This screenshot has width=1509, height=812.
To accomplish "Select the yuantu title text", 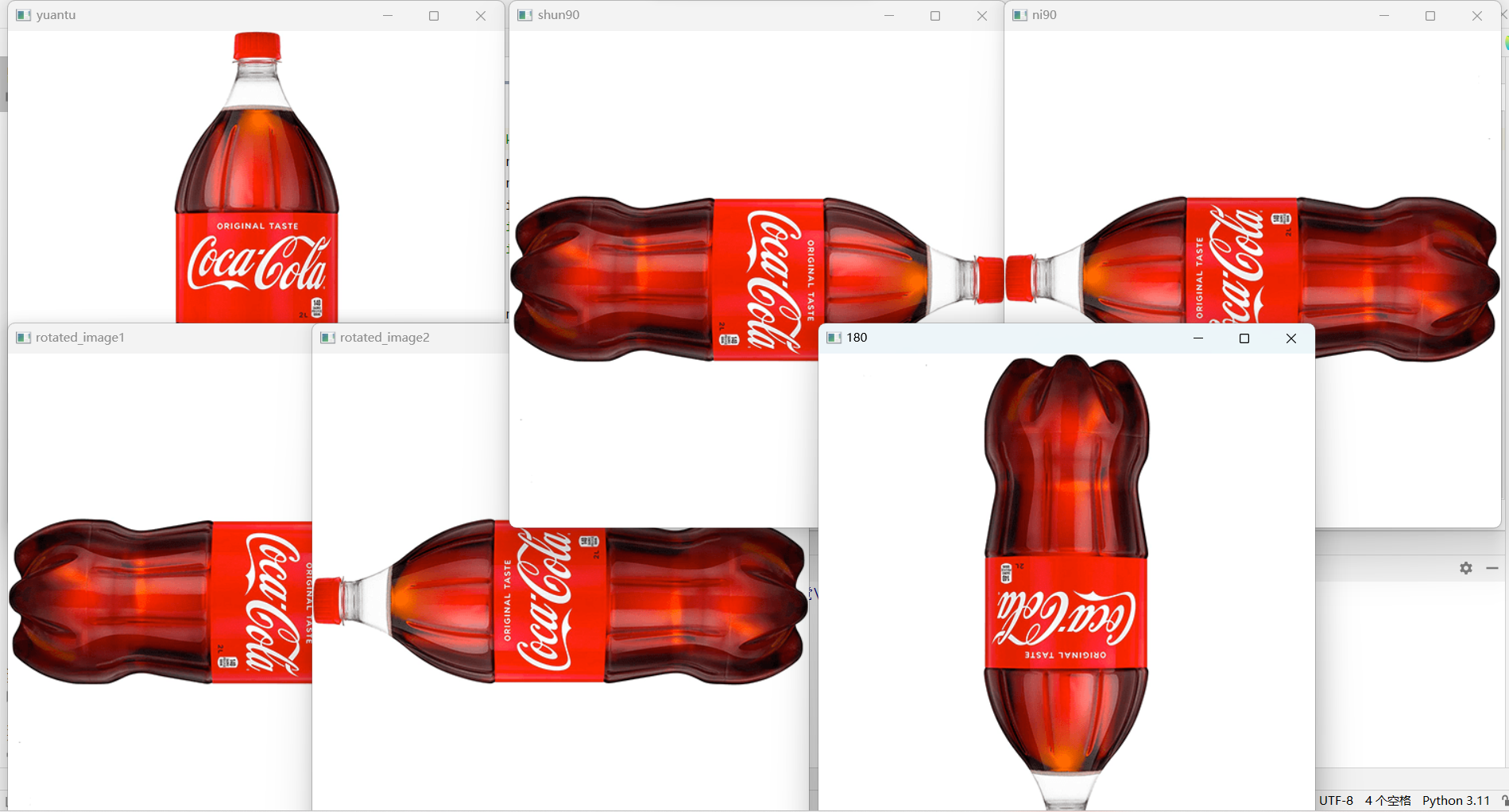I will point(56,15).
